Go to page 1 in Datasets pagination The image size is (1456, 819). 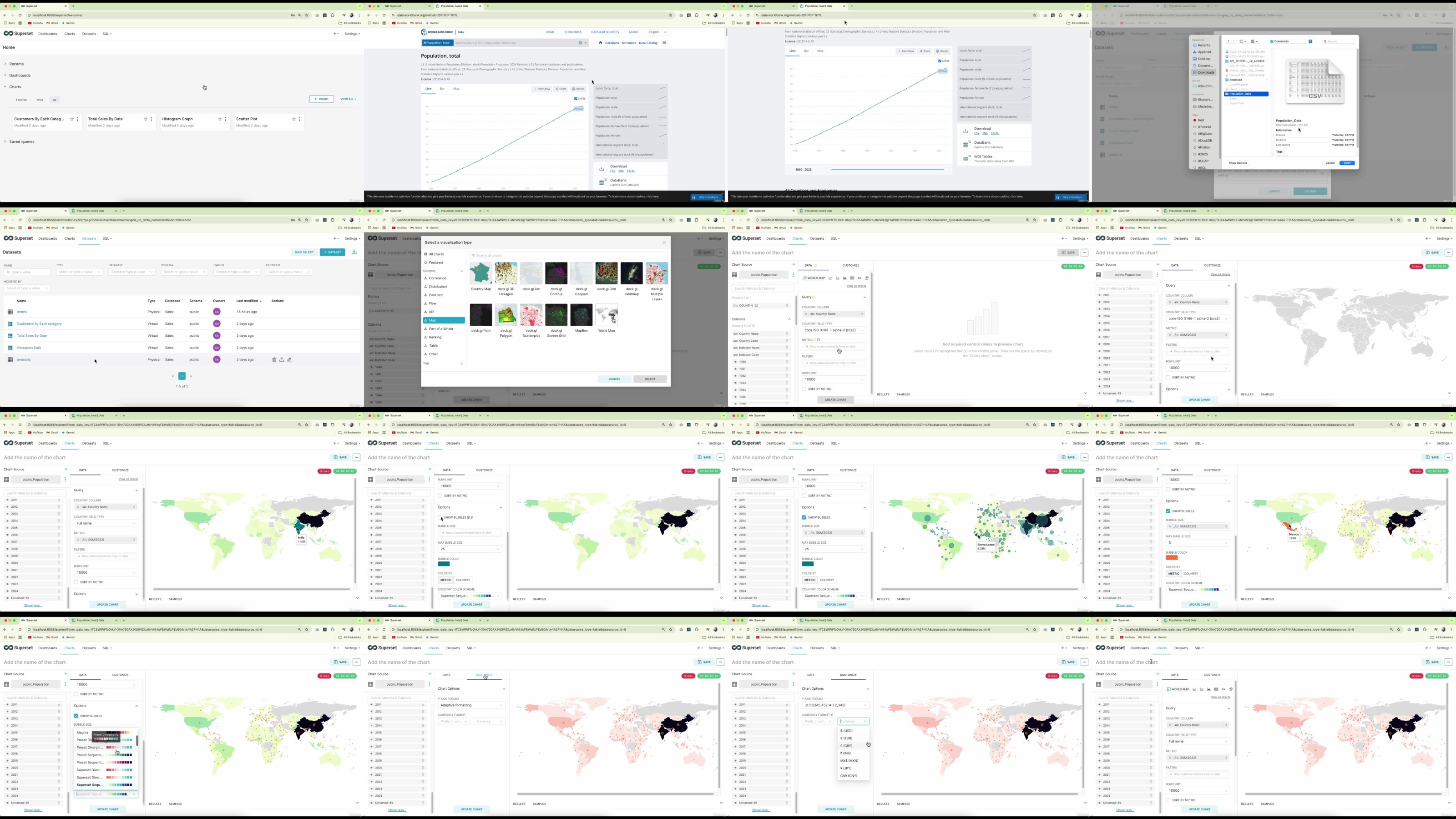(x=182, y=376)
